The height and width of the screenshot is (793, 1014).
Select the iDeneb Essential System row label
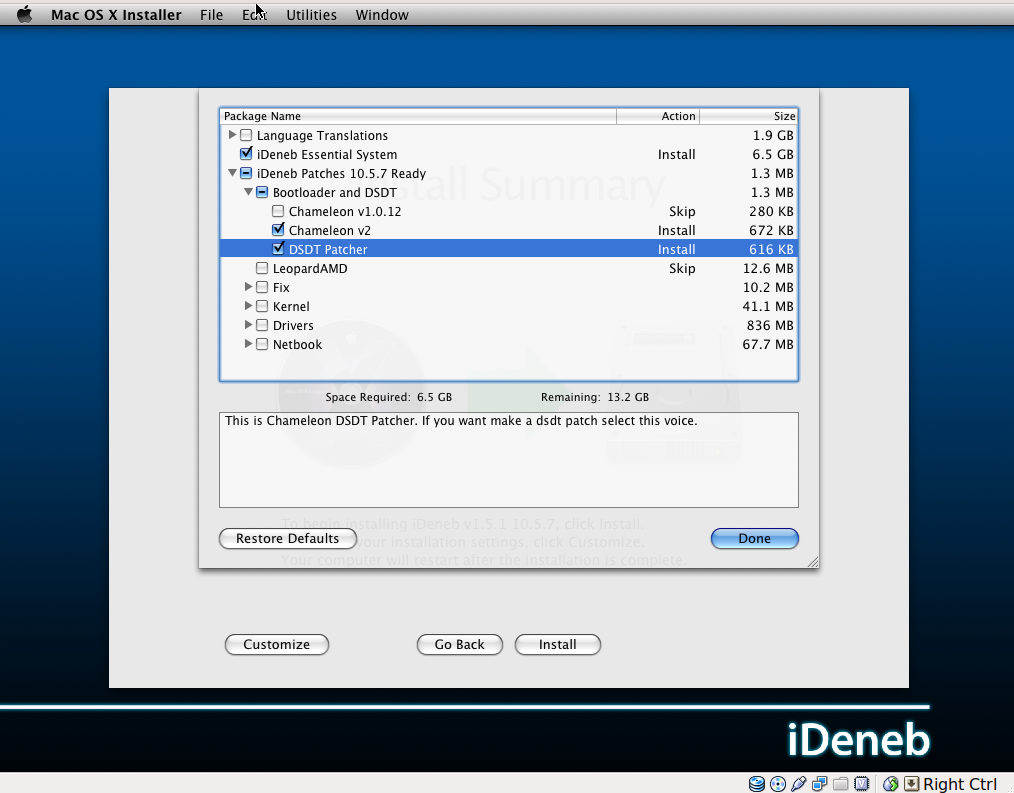[x=327, y=155]
